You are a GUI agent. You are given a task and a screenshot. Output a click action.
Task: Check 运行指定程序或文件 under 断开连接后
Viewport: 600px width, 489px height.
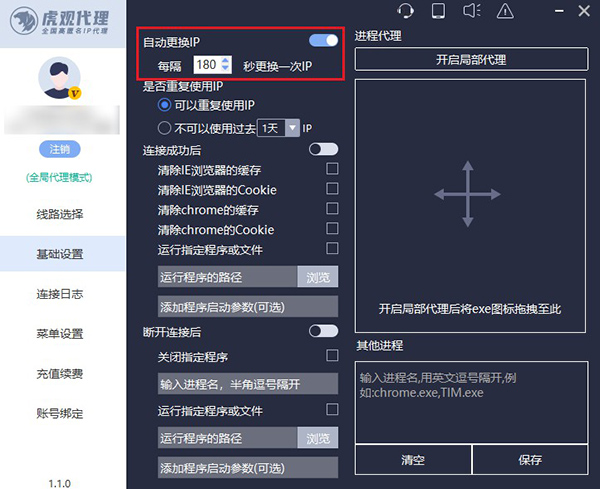tap(332, 409)
